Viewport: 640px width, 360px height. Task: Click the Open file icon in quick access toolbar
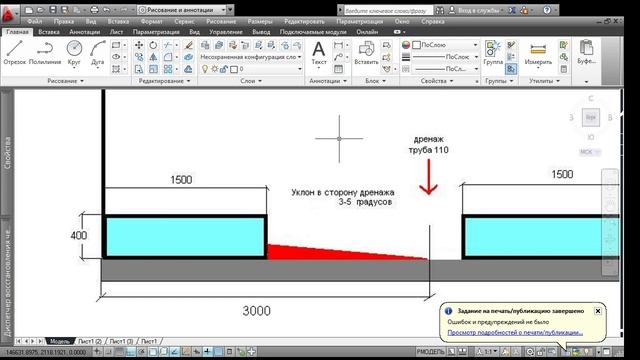point(40,10)
